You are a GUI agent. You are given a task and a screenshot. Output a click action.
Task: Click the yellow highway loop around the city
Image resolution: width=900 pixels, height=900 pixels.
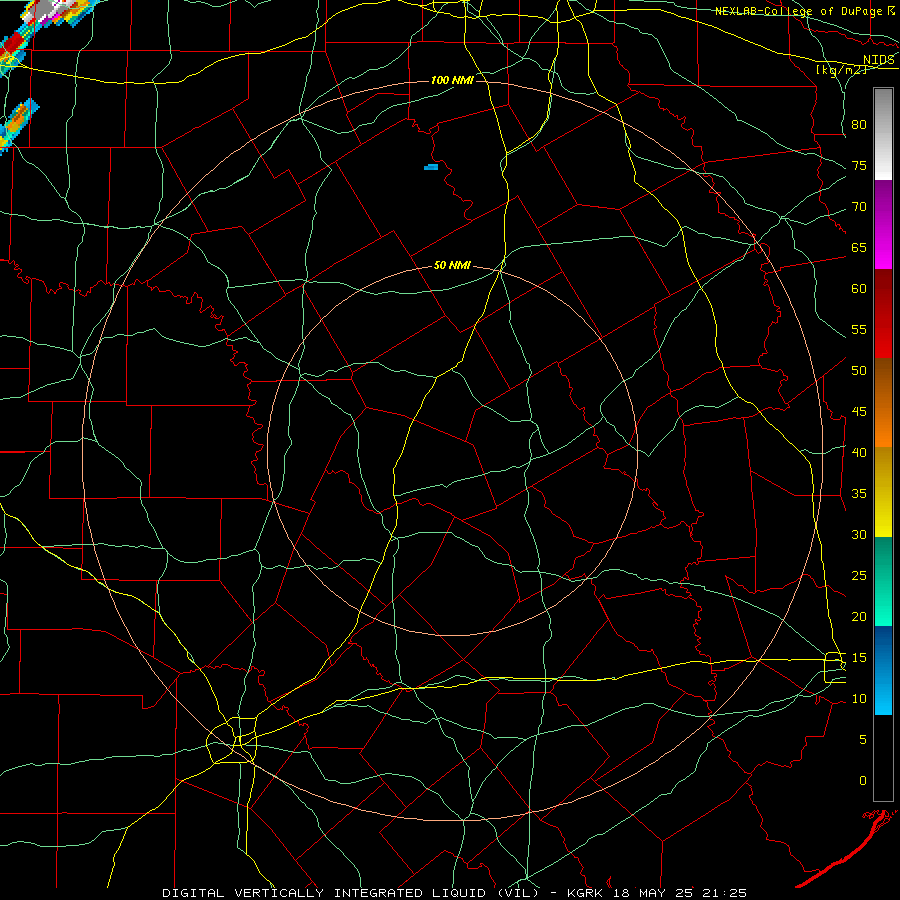pos(232,740)
